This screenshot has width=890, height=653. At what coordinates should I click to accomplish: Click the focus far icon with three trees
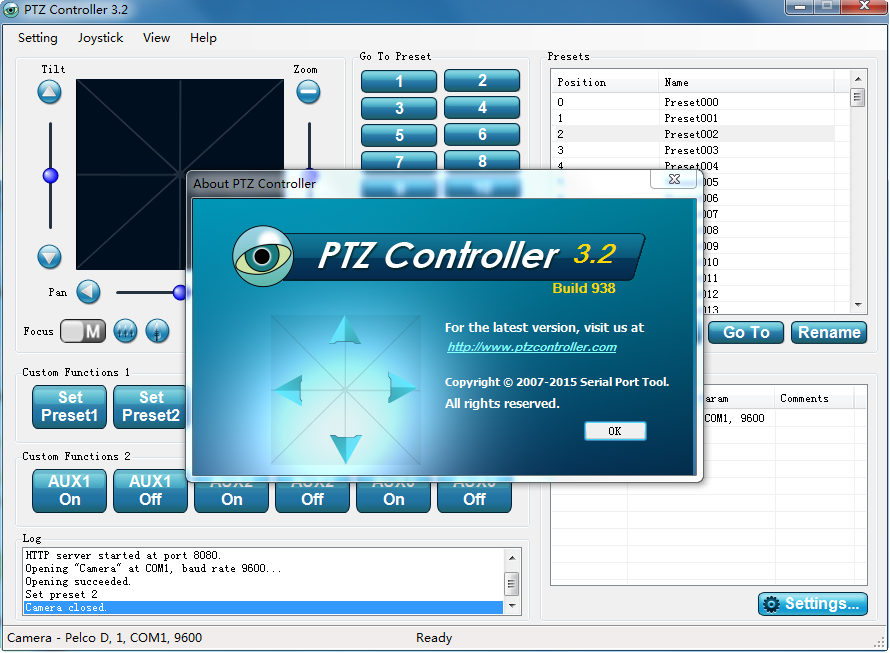[x=125, y=330]
